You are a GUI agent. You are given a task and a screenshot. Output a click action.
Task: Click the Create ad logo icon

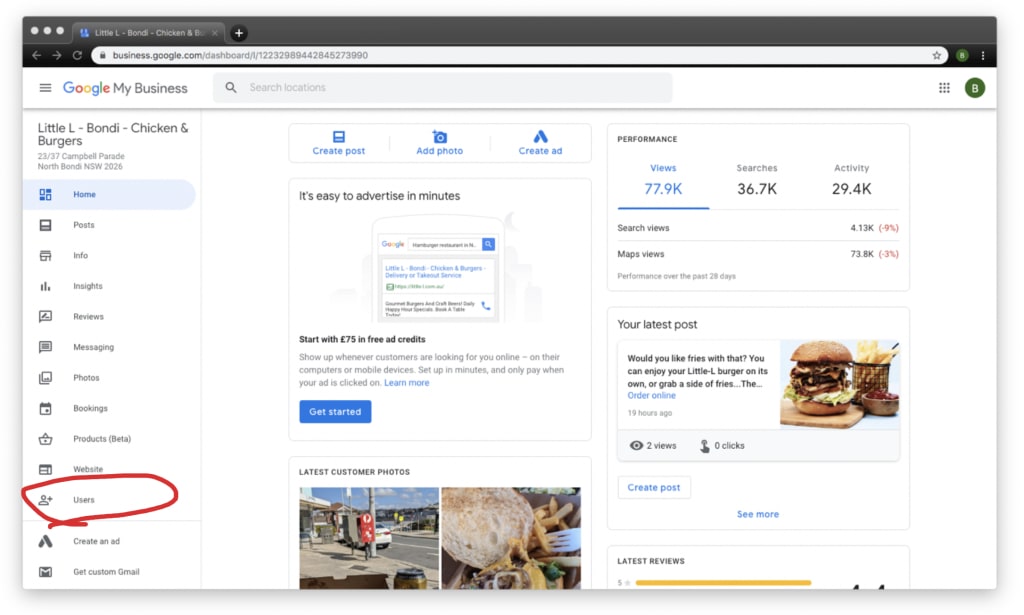point(540,136)
